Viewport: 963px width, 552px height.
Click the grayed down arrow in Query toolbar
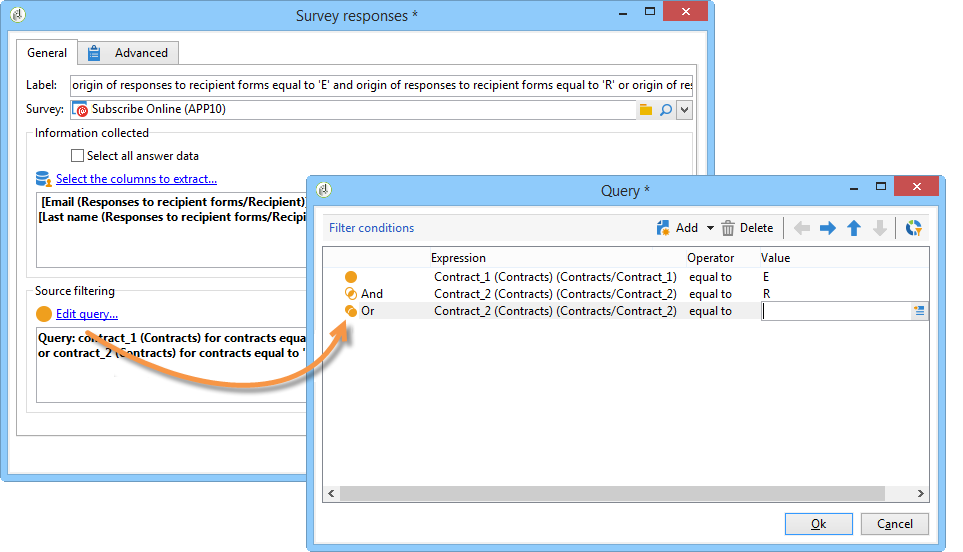point(880,228)
